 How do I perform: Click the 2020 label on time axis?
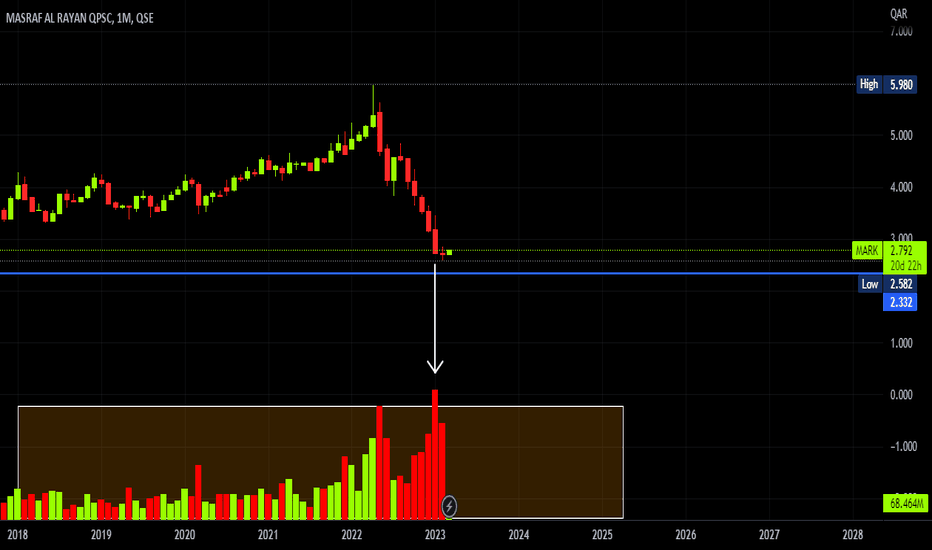tap(184, 535)
